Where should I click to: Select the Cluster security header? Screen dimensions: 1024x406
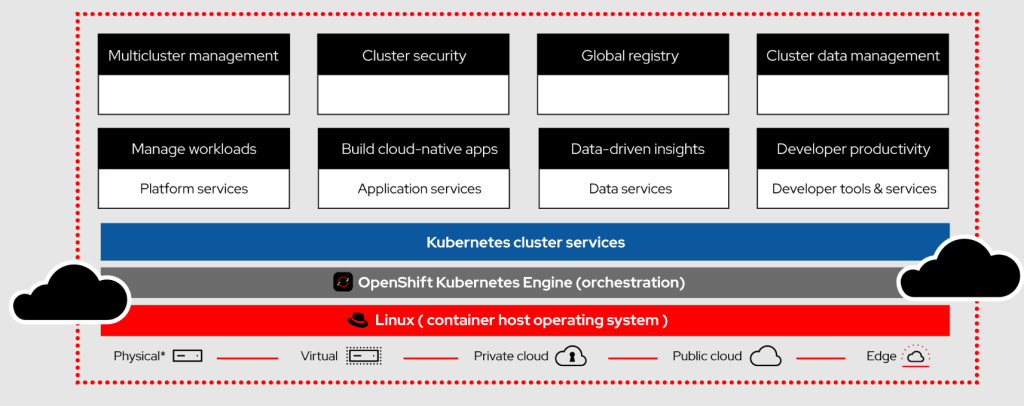[414, 56]
